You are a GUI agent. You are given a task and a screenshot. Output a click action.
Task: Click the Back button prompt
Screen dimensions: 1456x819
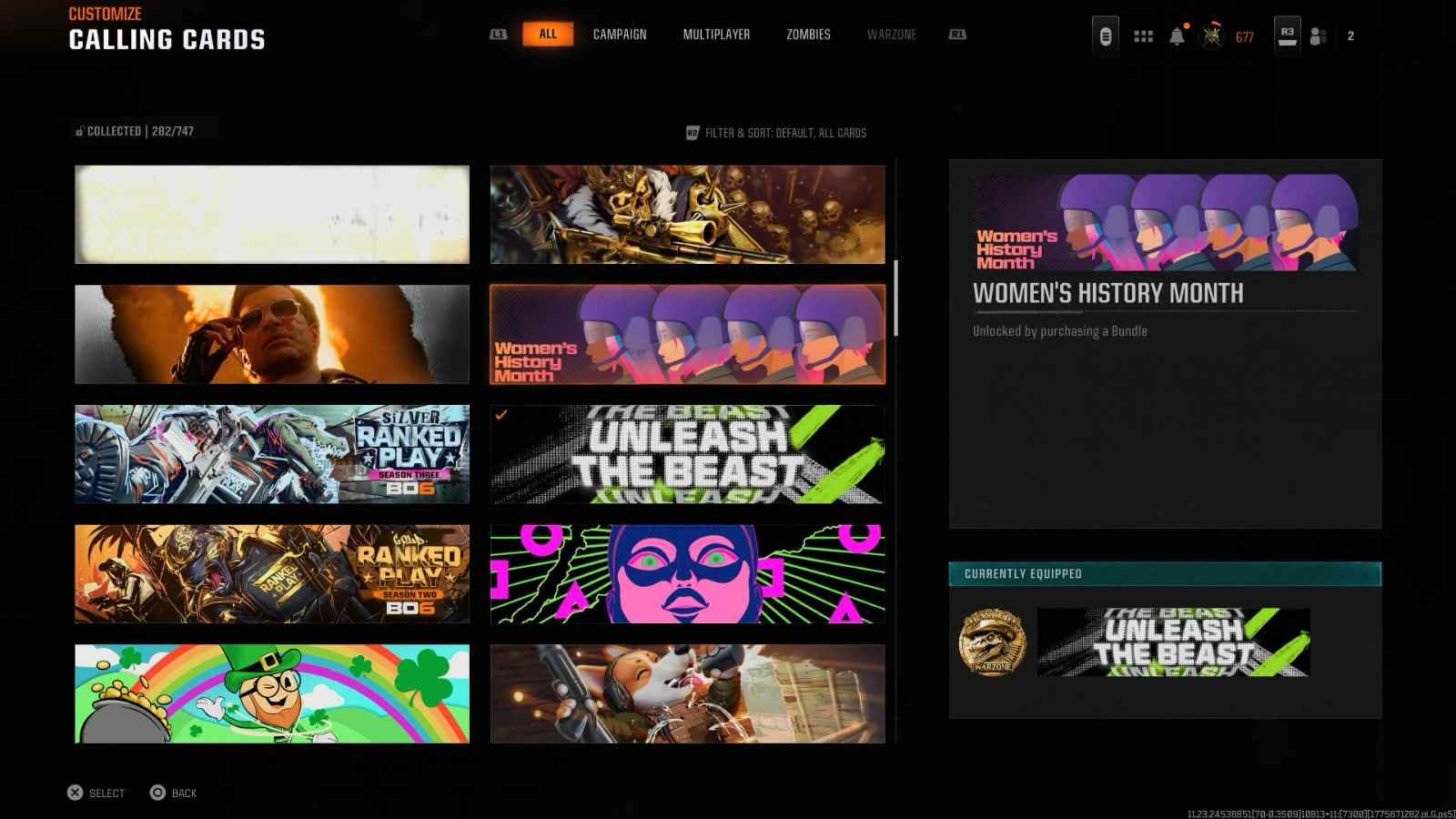173,793
